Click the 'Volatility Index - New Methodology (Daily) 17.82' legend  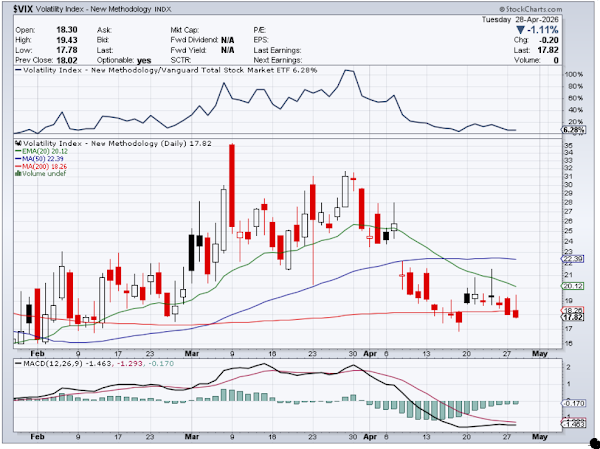(x=117, y=144)
